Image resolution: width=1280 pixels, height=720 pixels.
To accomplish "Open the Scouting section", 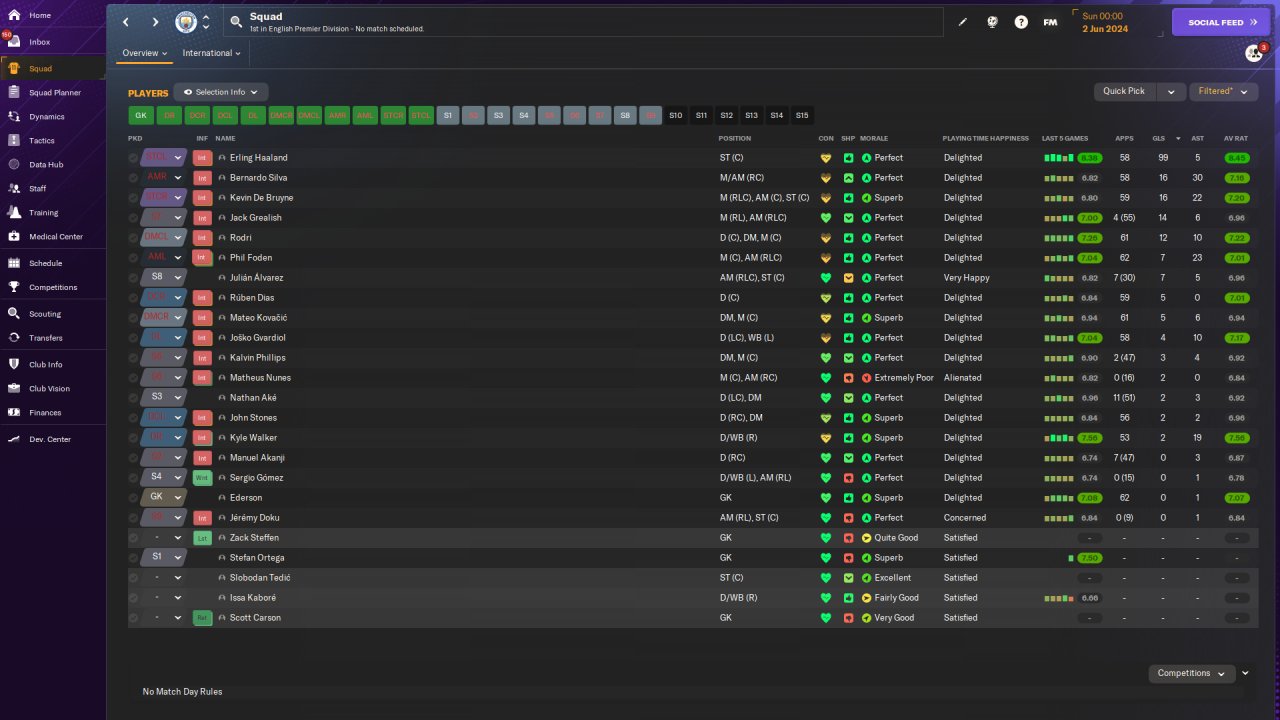I will click(14, 314).
